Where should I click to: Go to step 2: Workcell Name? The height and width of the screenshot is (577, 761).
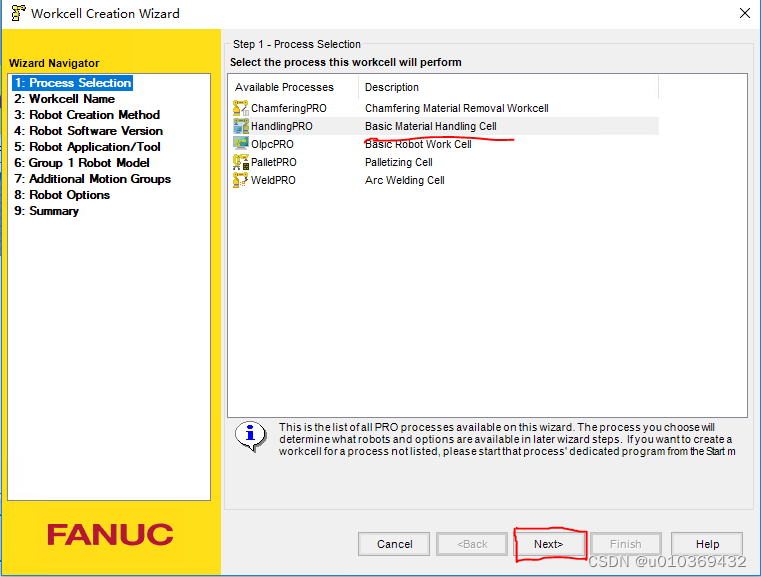(x=64, y=99)
